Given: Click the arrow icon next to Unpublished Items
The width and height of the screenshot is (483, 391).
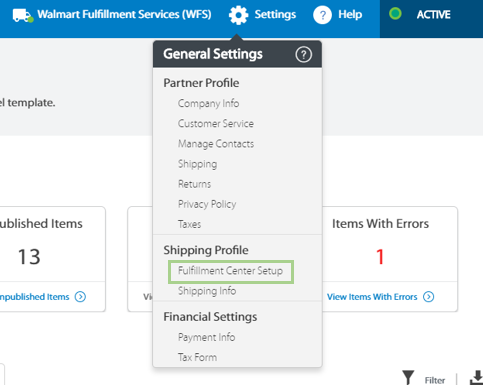Looking at the screenshot, I should point(80,297).
